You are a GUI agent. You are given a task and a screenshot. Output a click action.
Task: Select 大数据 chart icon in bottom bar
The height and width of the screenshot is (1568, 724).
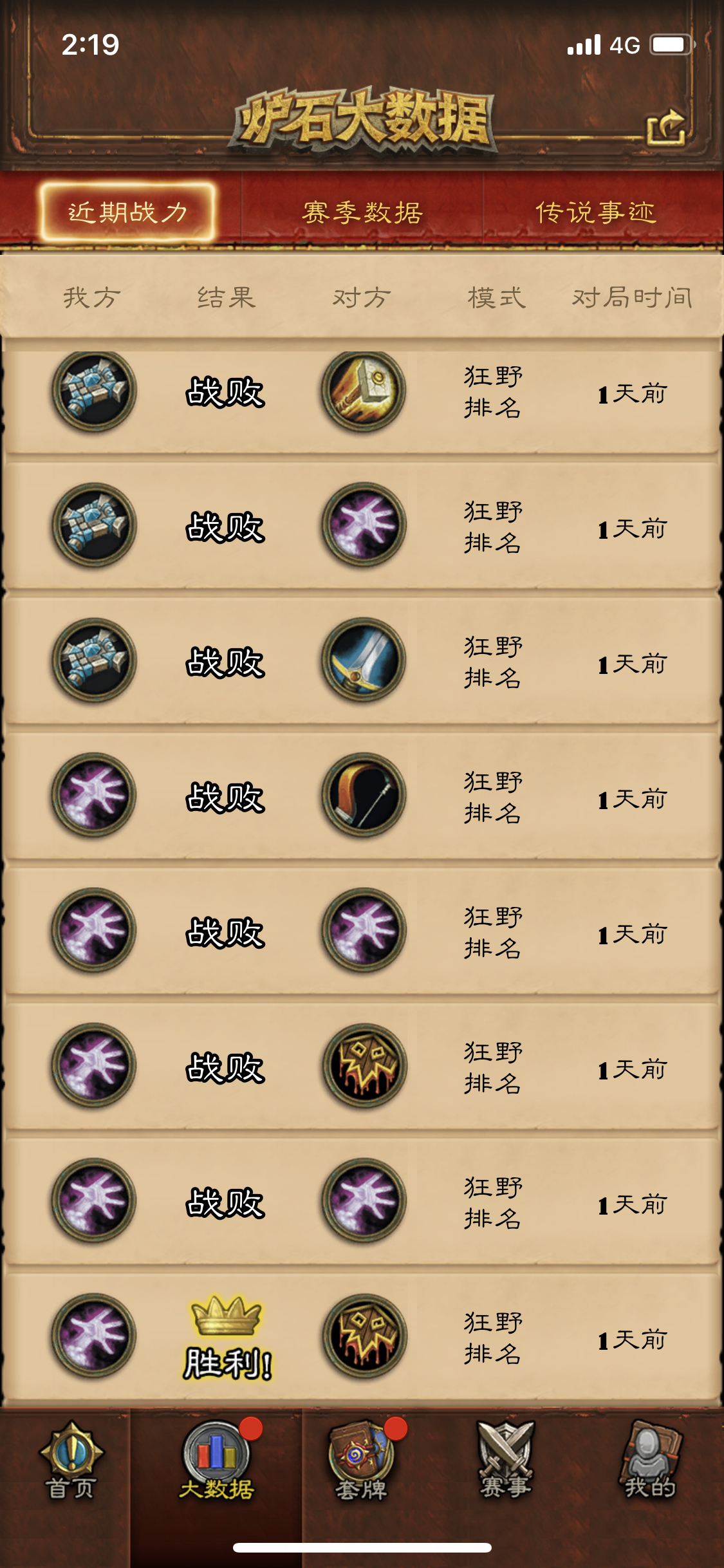[216, 1460]
